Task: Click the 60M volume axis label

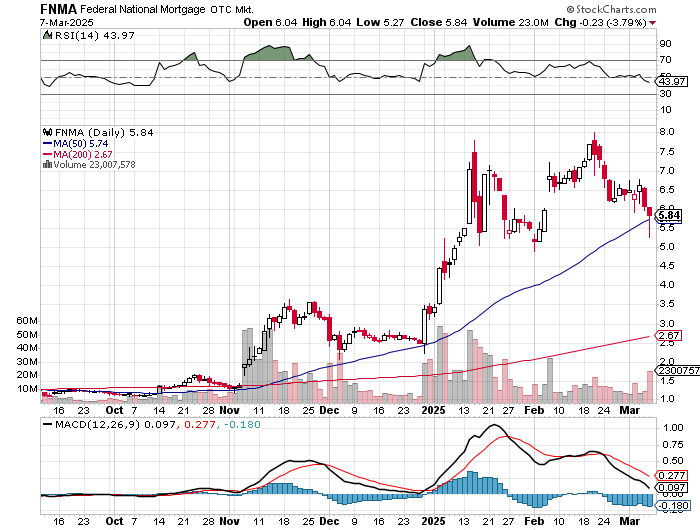Action: pyautogui.click(x=27, y=321)
